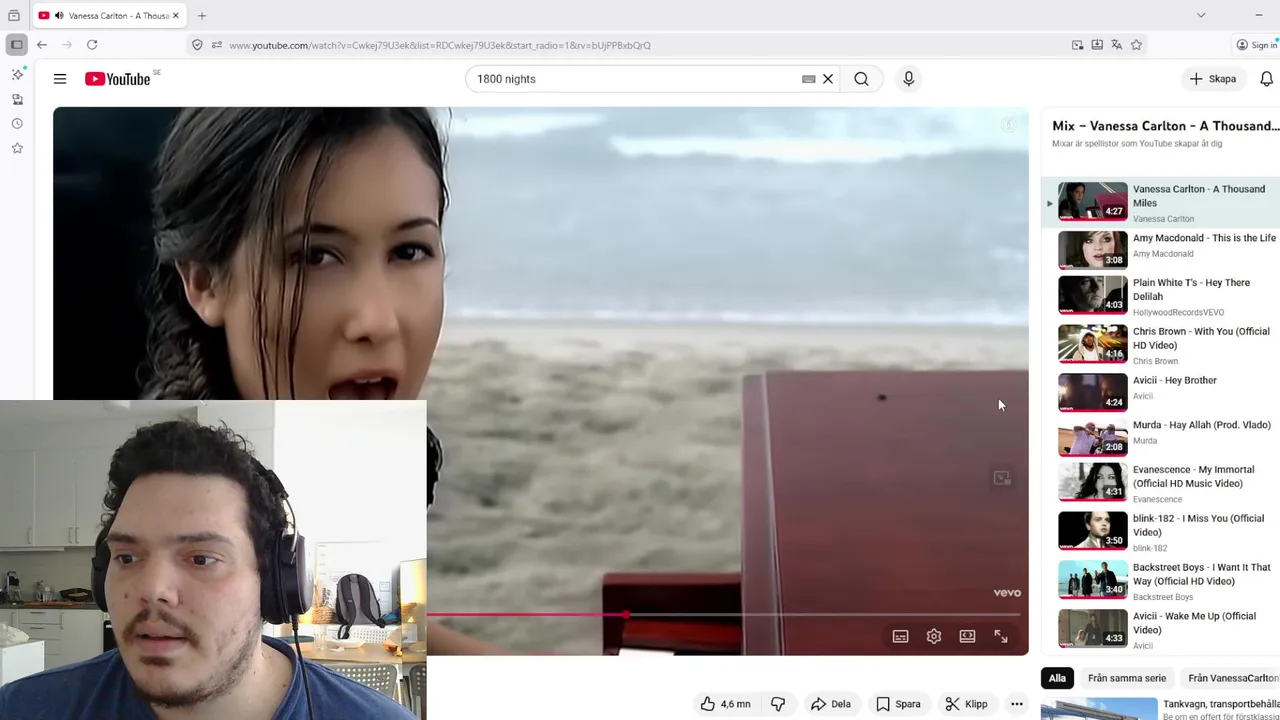View site security shield information
The height and width of the screenshot is (720, 1280).
point(197,45)
